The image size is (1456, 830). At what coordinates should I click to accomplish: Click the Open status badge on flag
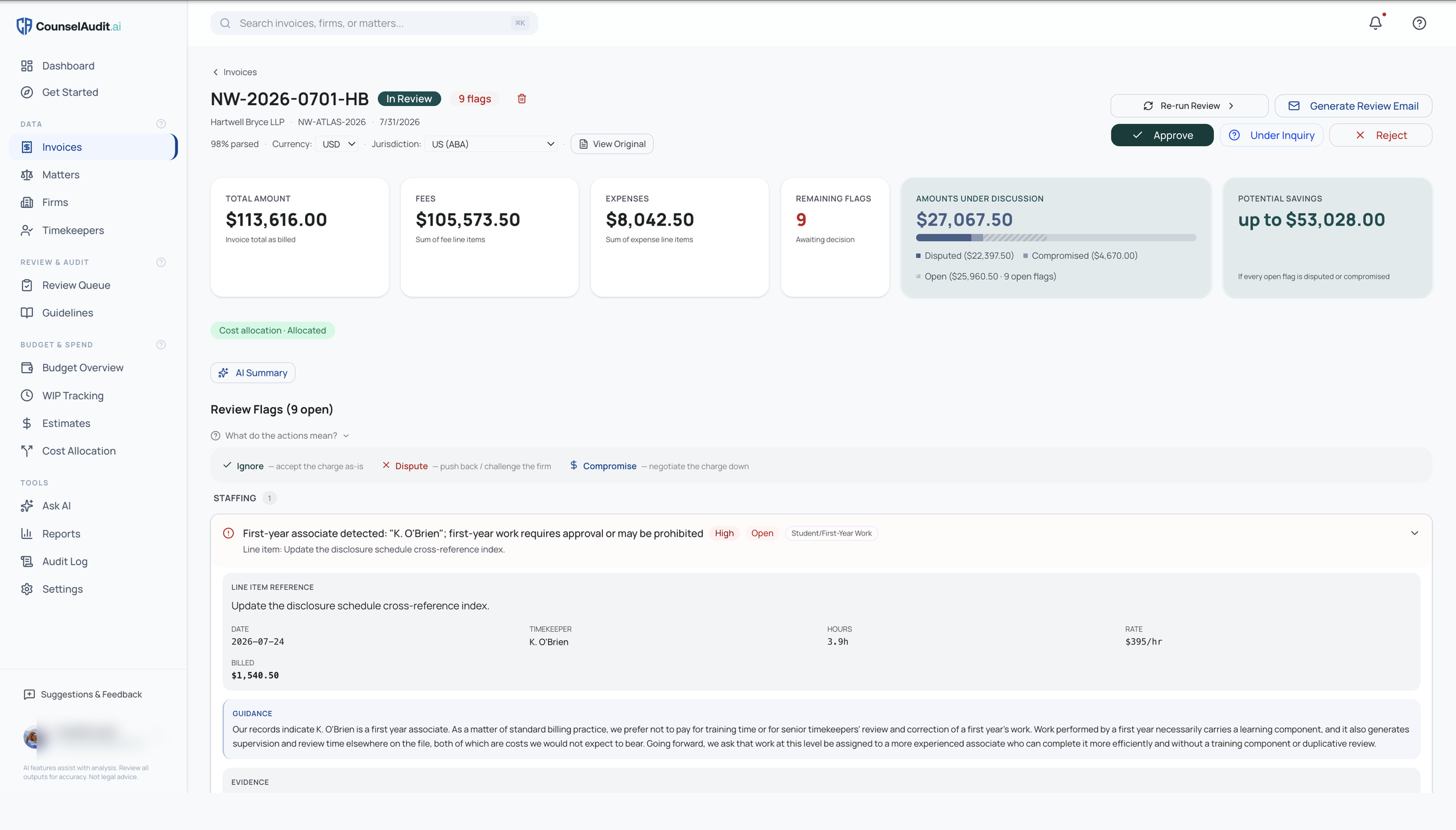pos(762,533)
